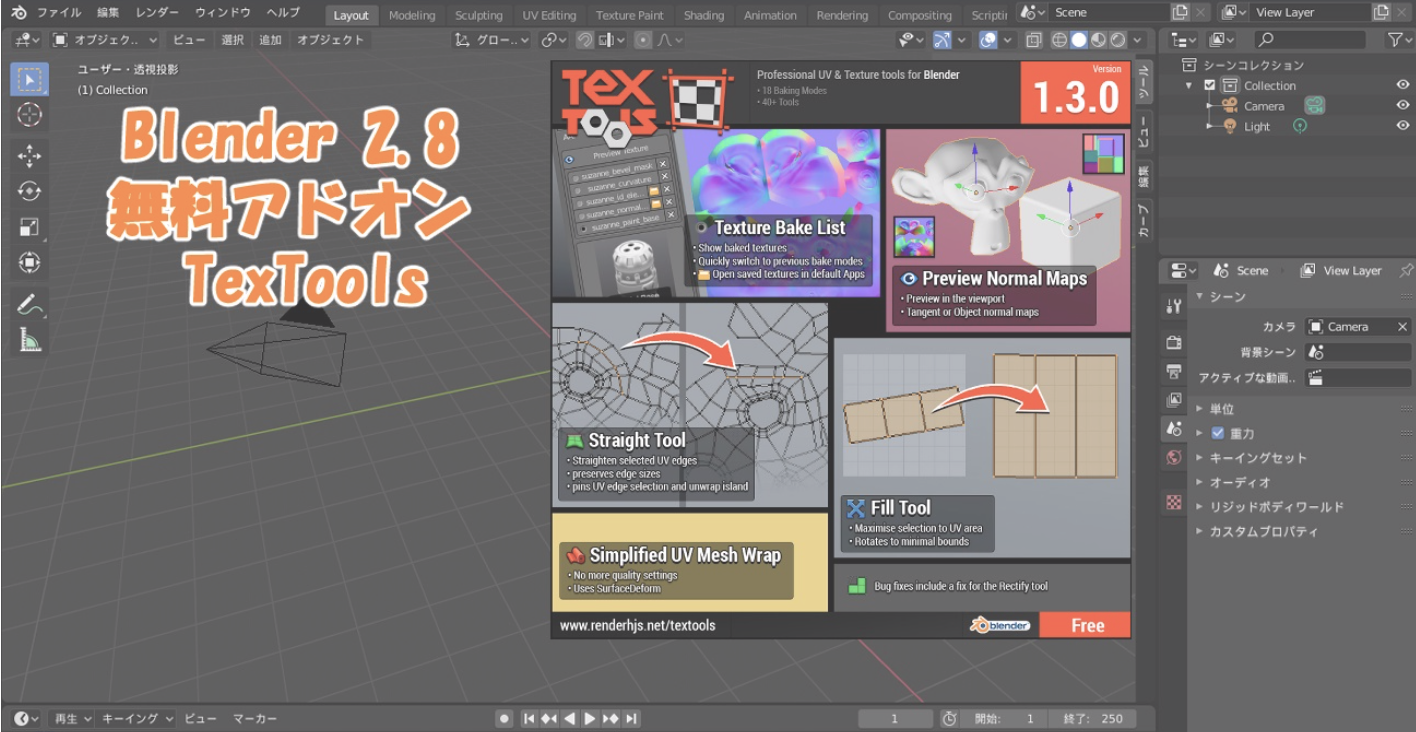Select the Scale tool
The width and height of the screenshot is (1416, 732).
click(x=30, y=227)
